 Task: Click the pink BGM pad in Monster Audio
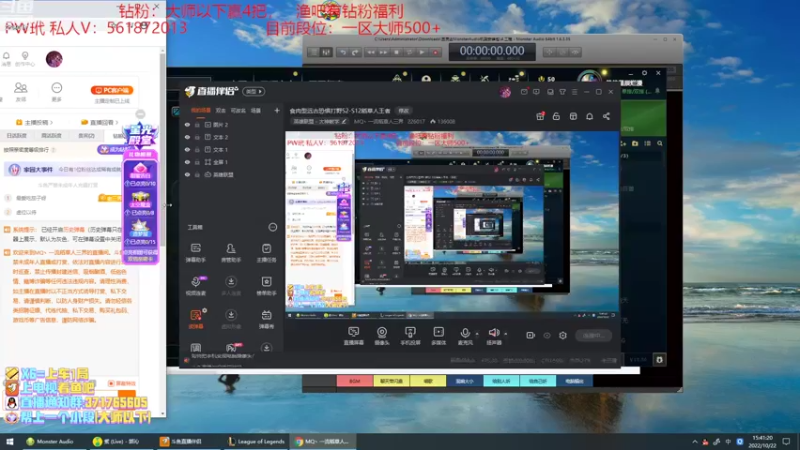pyautogui.click(x=355, y=381)
